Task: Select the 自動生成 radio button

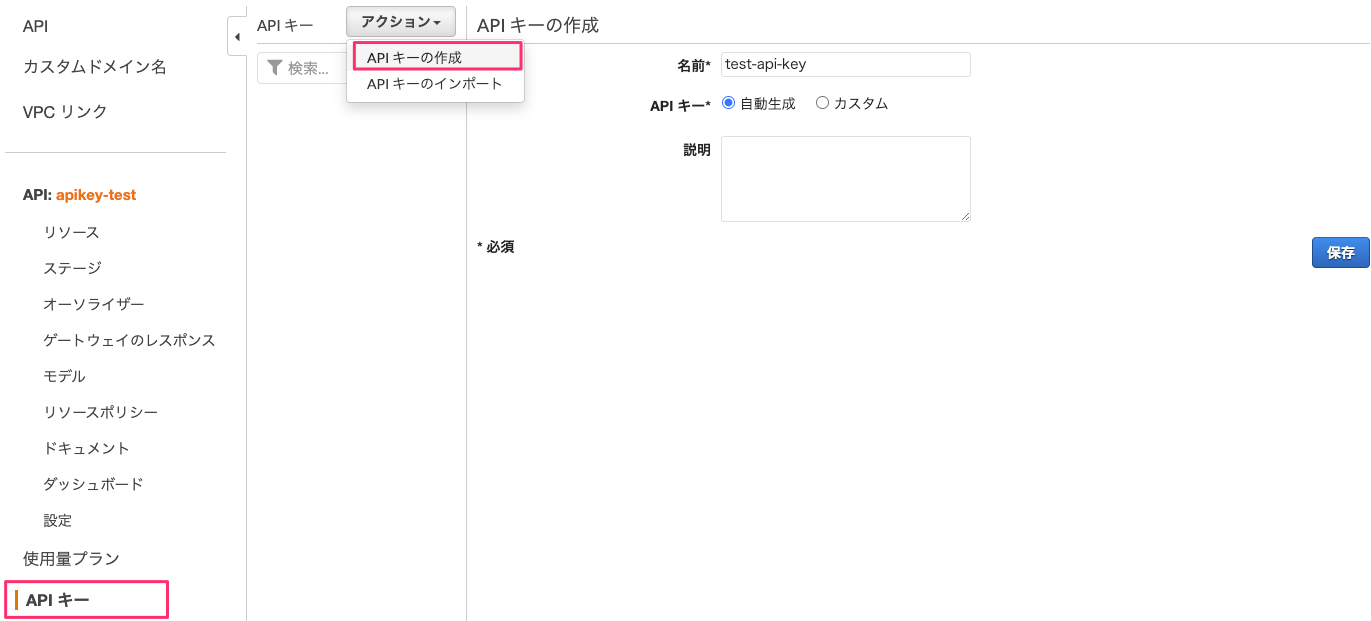Action: [x=728, y=103]
